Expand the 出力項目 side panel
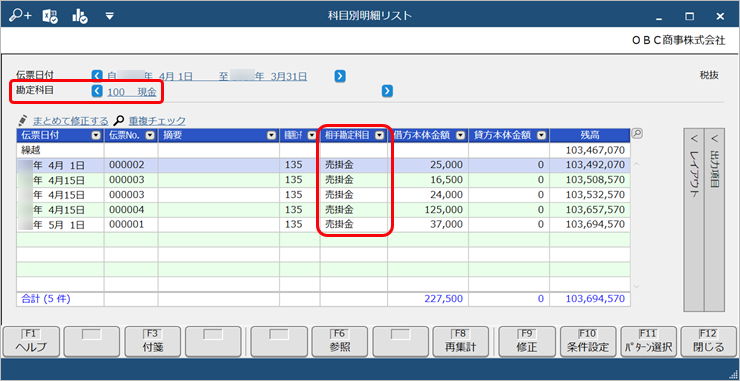The width and height of the screenshot is (740, 381). pyautogui.click(x=715, y=219)
